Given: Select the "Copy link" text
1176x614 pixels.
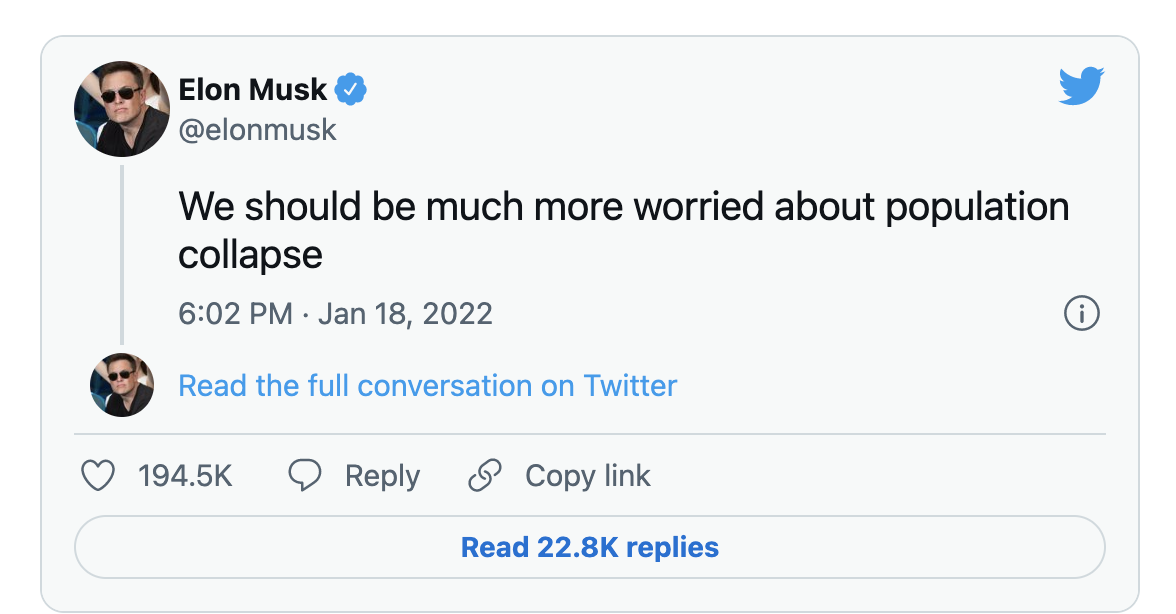Looking at the screenshot, I should [588, 476].
